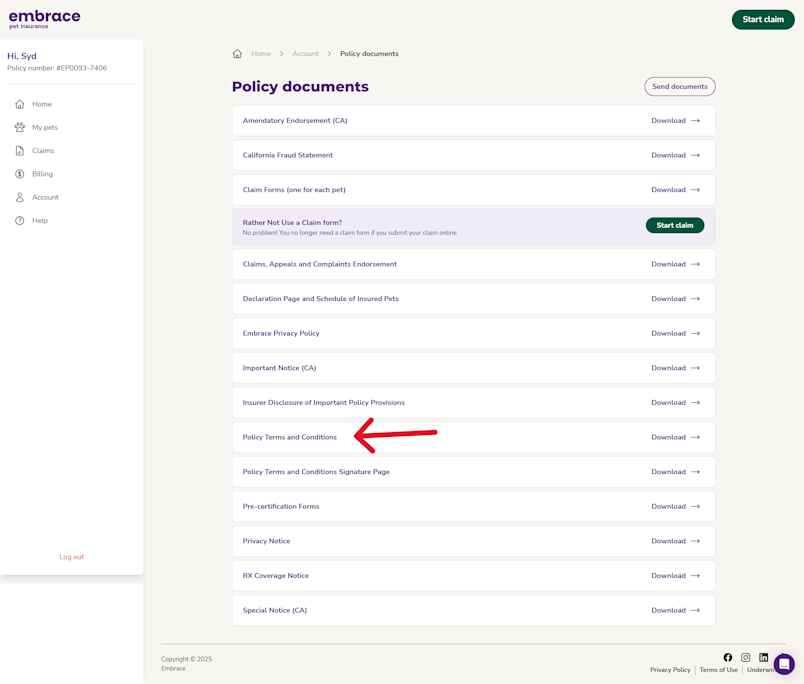Click the Home house icon in sidebar
Viewport: 804px width, 684px height.
click(x=19, y=104)
